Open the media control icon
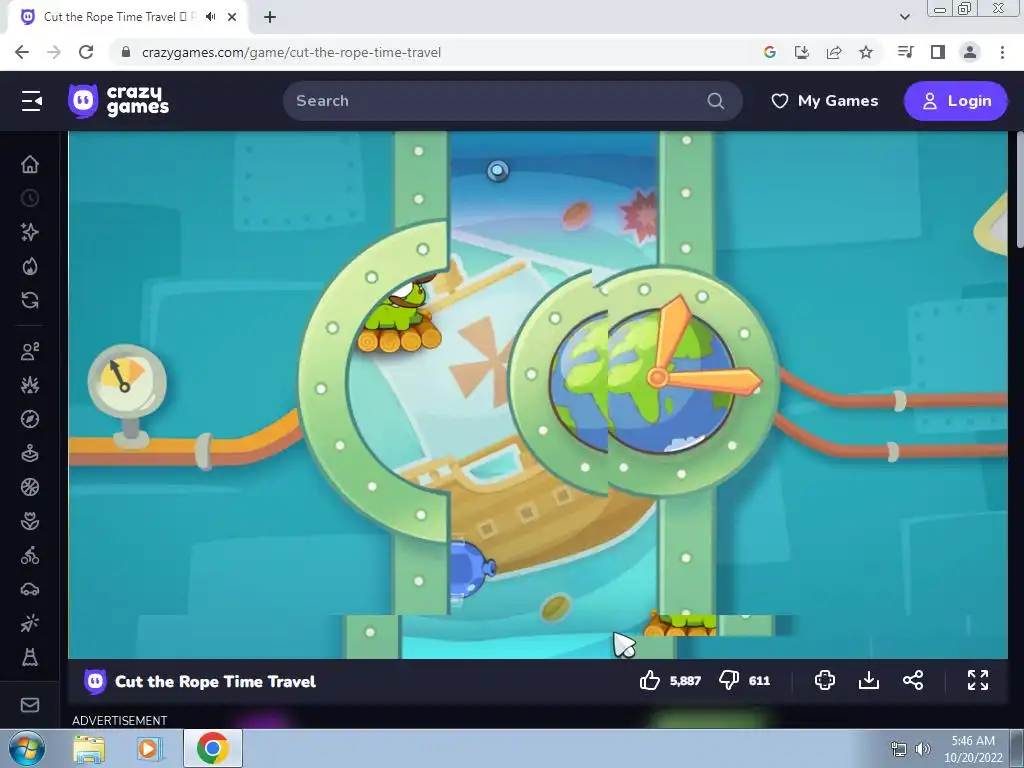The height and width of the screenshot is (768, 1024). pos(905,52)
